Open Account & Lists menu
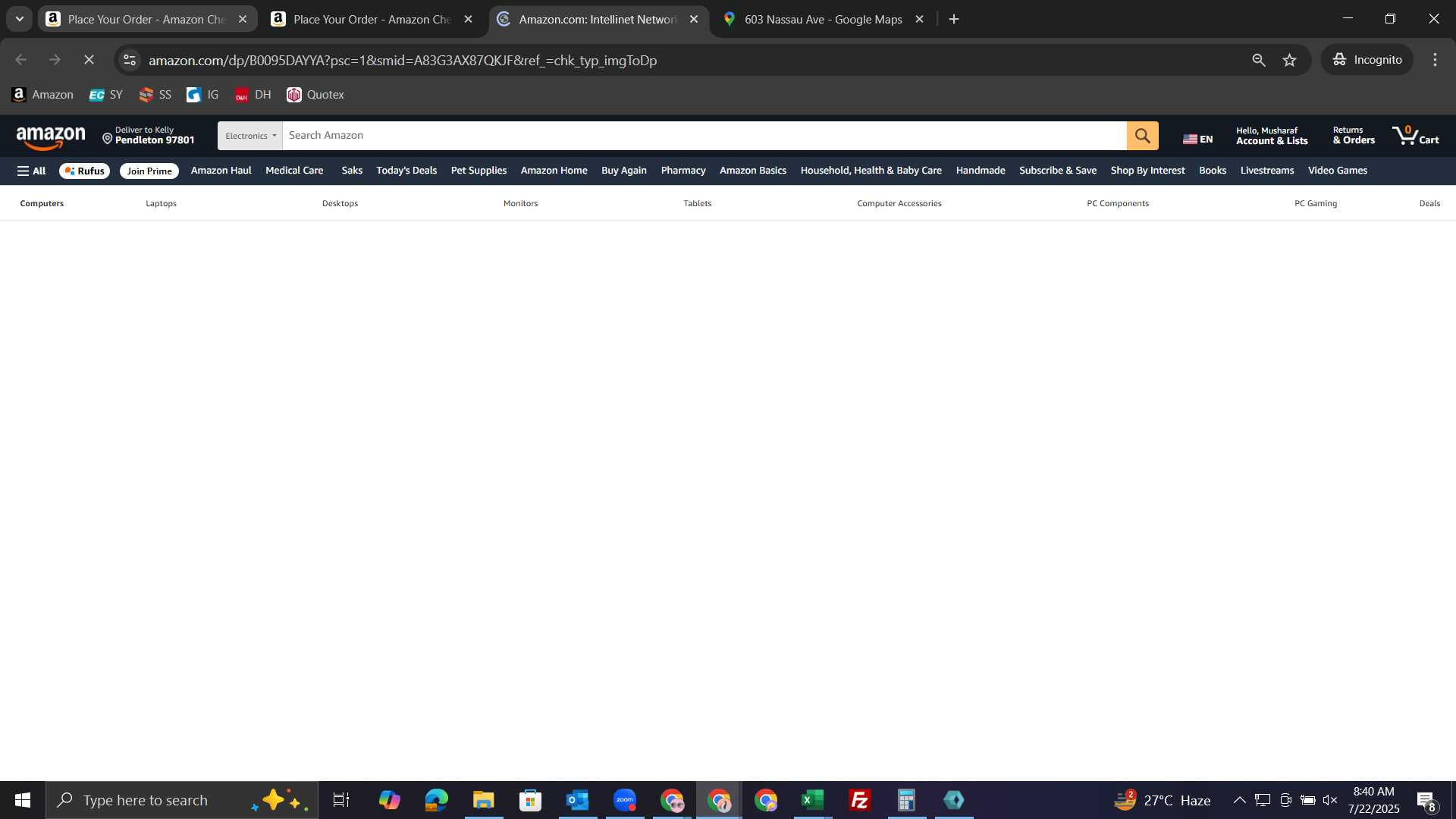The width and height of the screenshot is (1456, 819). coord(1272,136)
